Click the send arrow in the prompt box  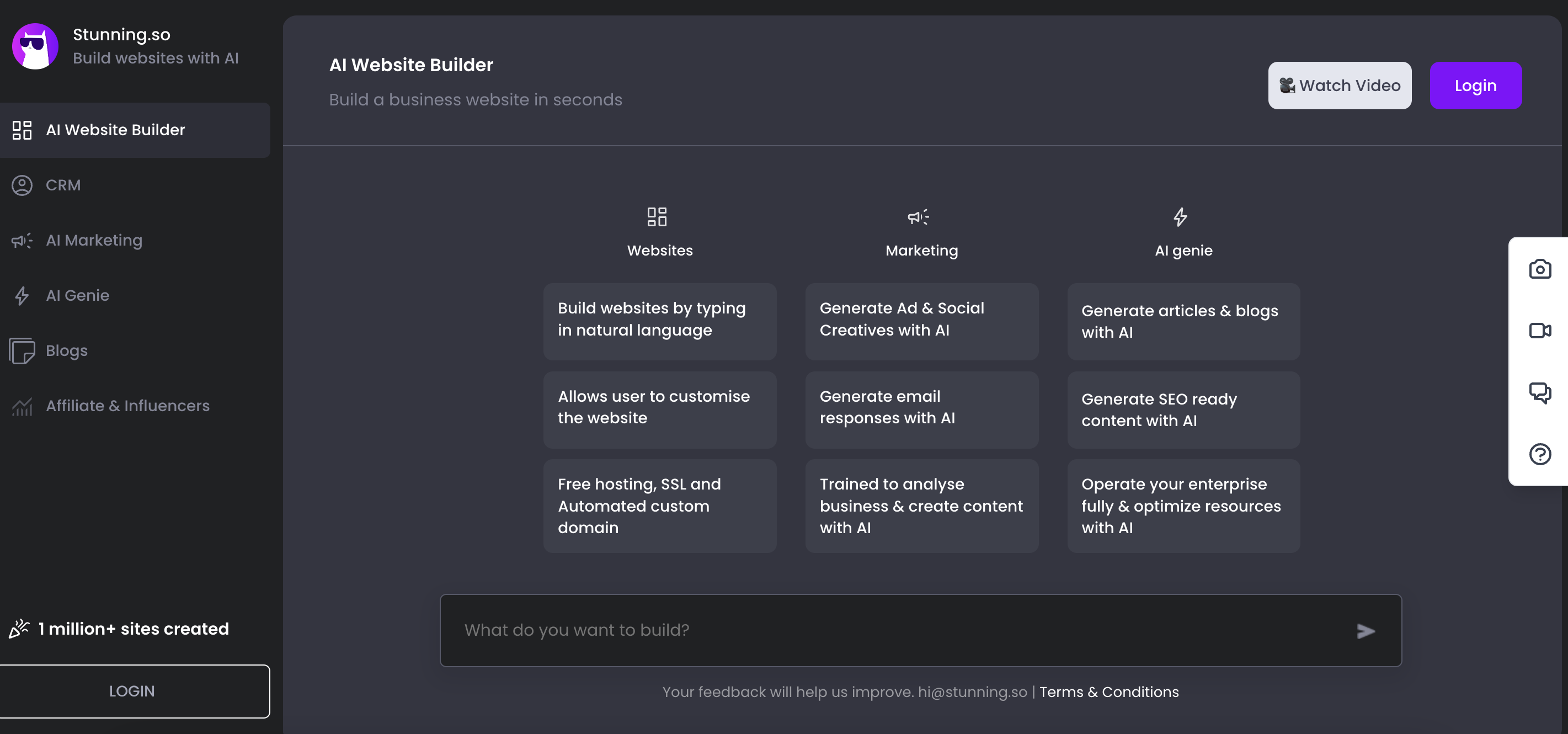point(1366,631)
